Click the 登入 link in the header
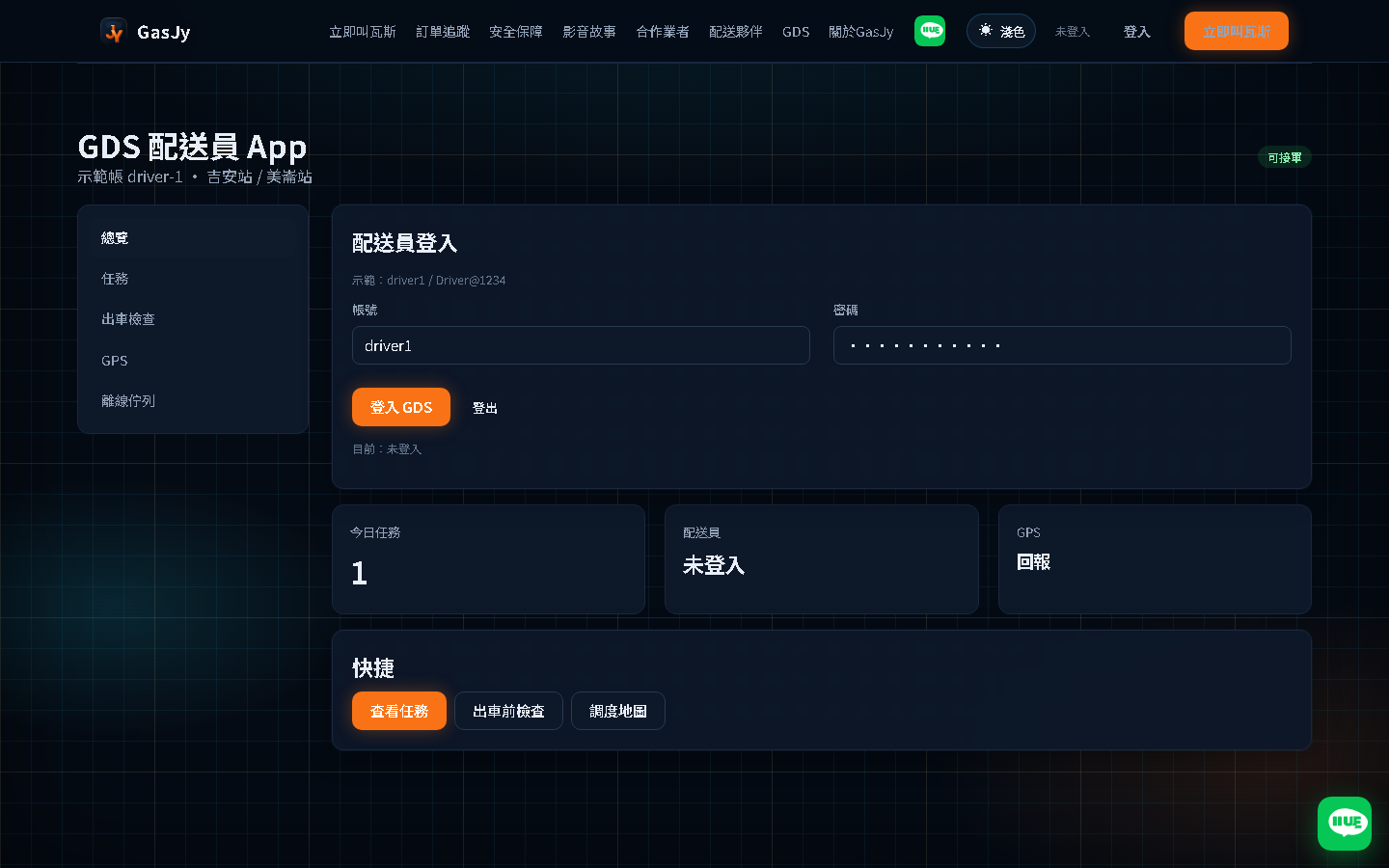 [1137, 32]
